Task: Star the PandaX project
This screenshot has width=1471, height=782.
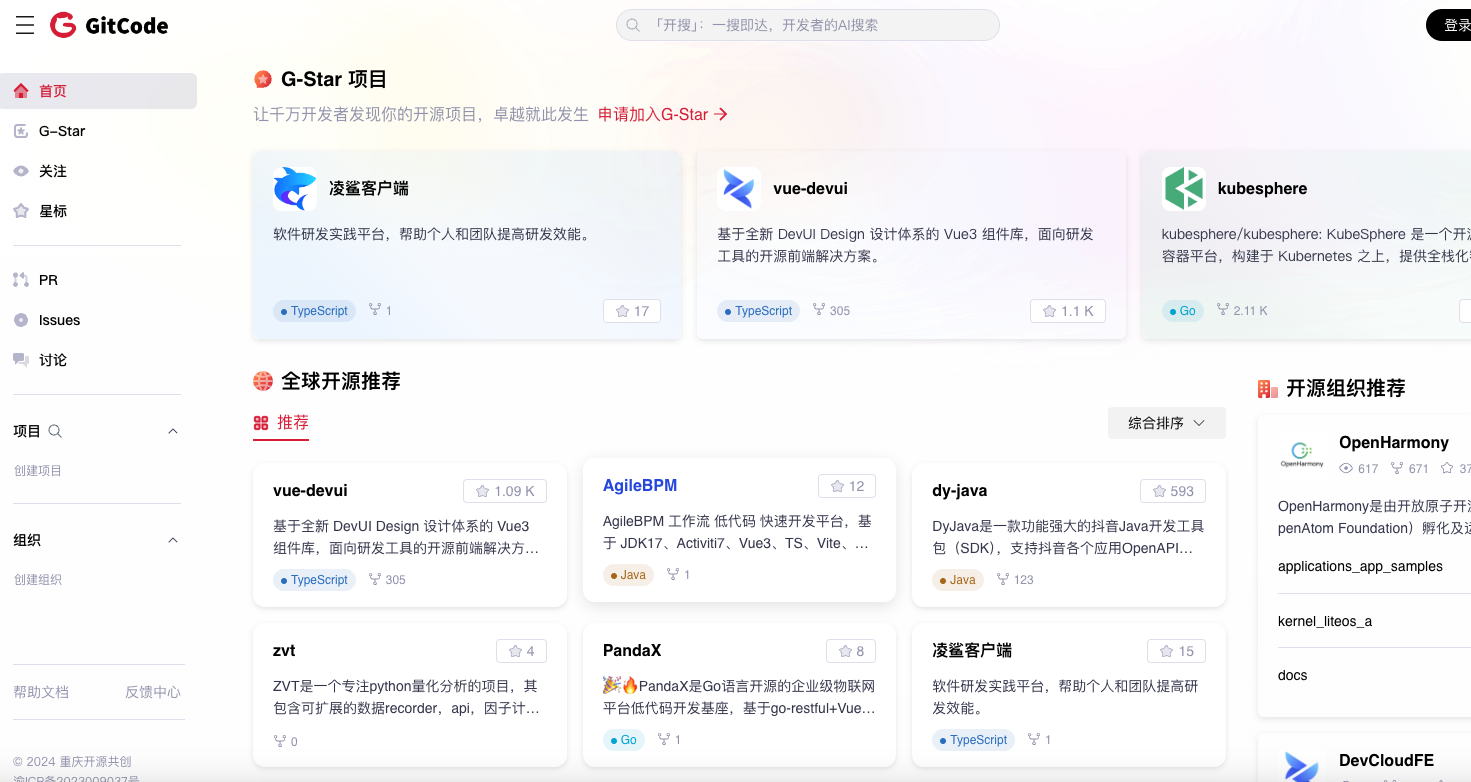Action: tap(851, 651)
